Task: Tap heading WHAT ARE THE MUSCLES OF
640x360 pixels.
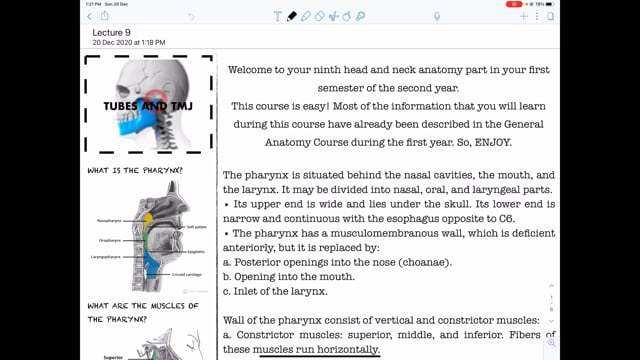Action: 143,306
